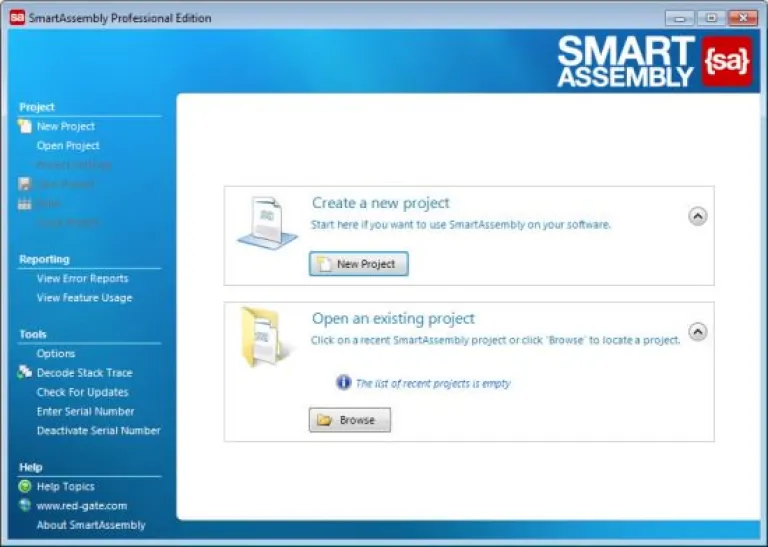Click the red {sa} logo

727,61
